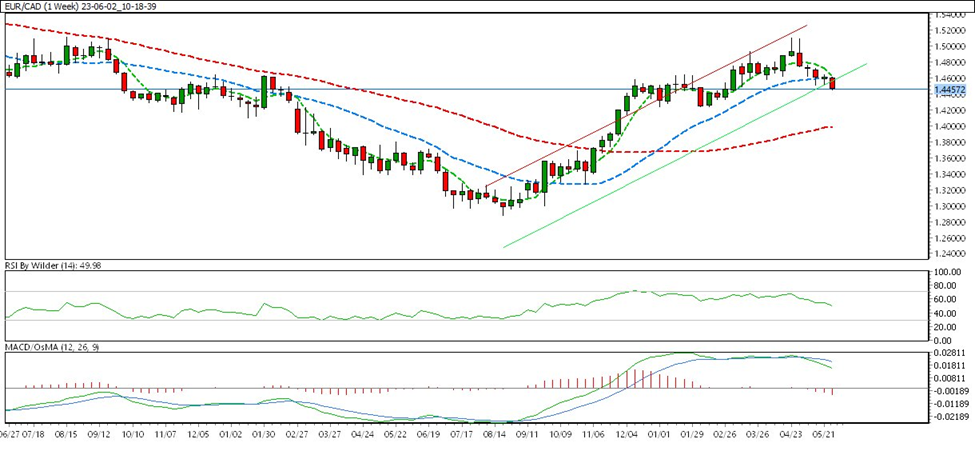This screenshot has width=975, height=455.
Task: Click the MACD scale value -0.00189
Action: [950, 392]
